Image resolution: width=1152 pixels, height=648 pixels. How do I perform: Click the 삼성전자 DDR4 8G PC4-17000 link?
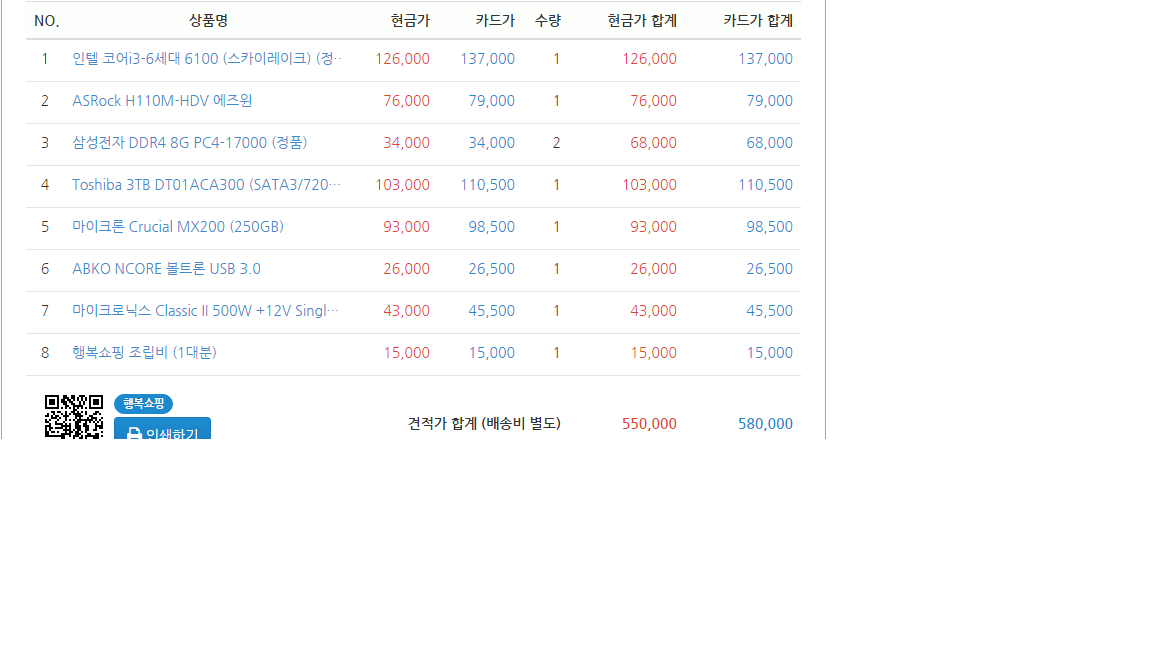pyautogui.click(x=189, y=143)
